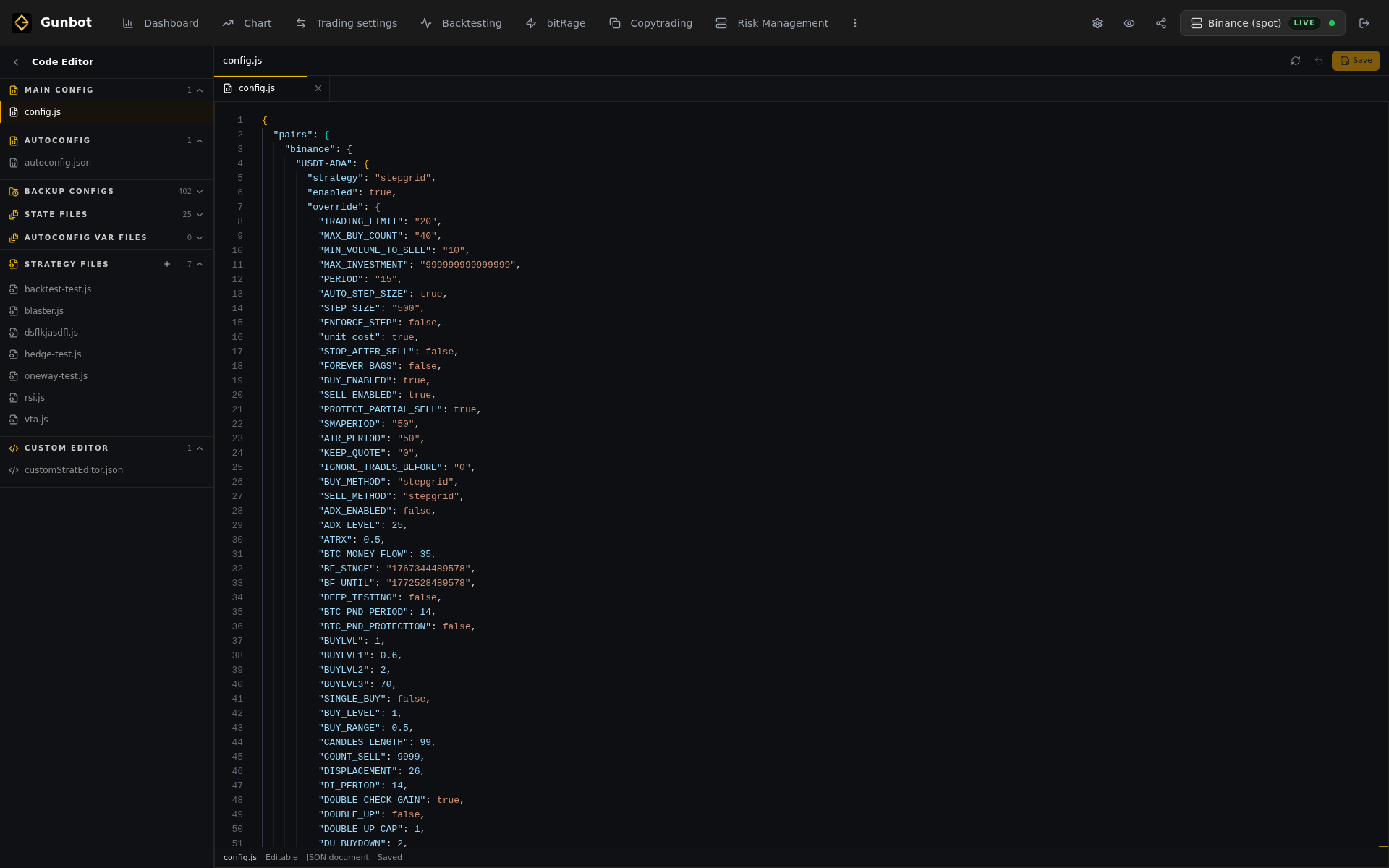Click the JSON document status bar entry
The height and width of the screenshot is (868, 1389).
tap(337, 858)
